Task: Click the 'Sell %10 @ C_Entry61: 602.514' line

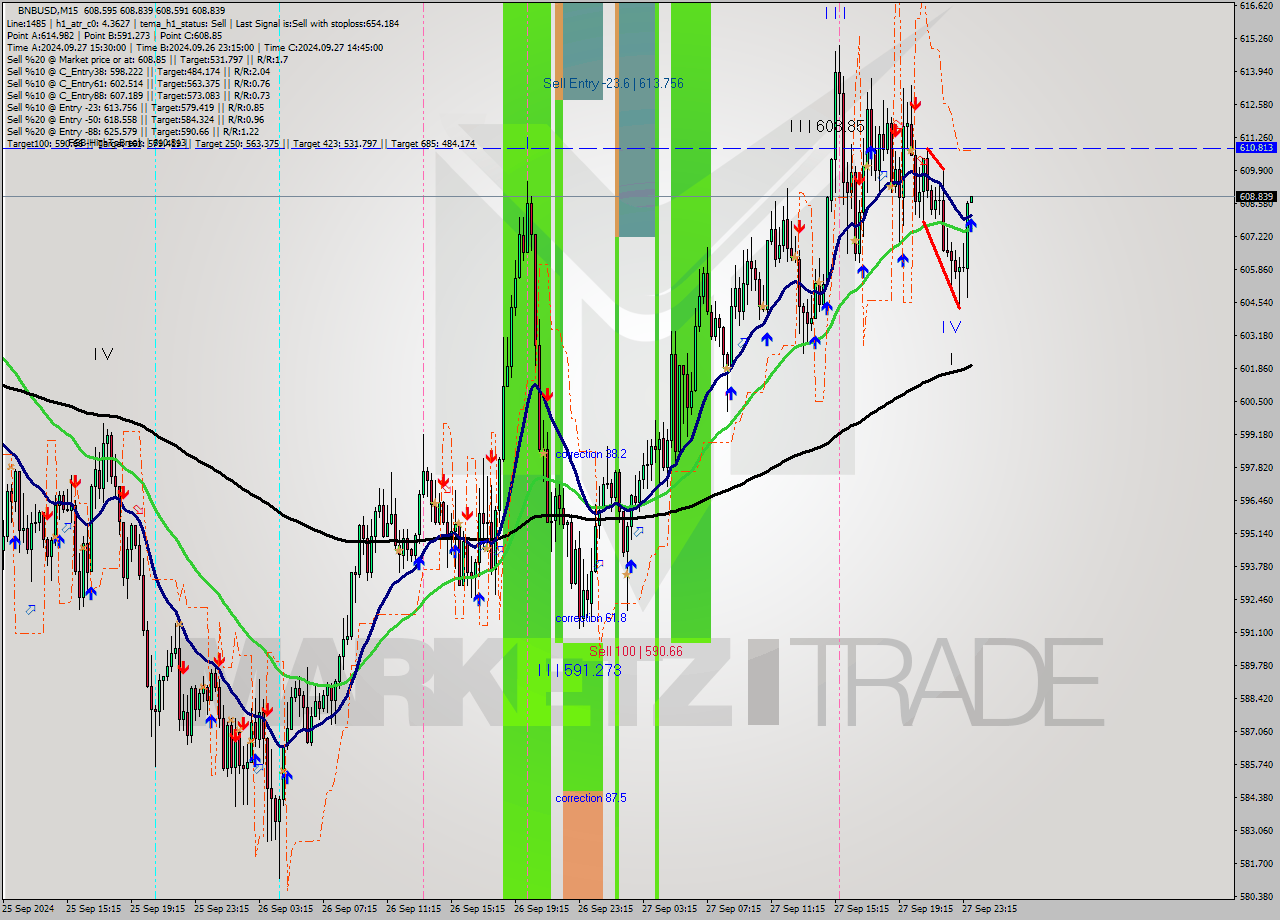Action: pyautogui.click(x=138, y=83)
